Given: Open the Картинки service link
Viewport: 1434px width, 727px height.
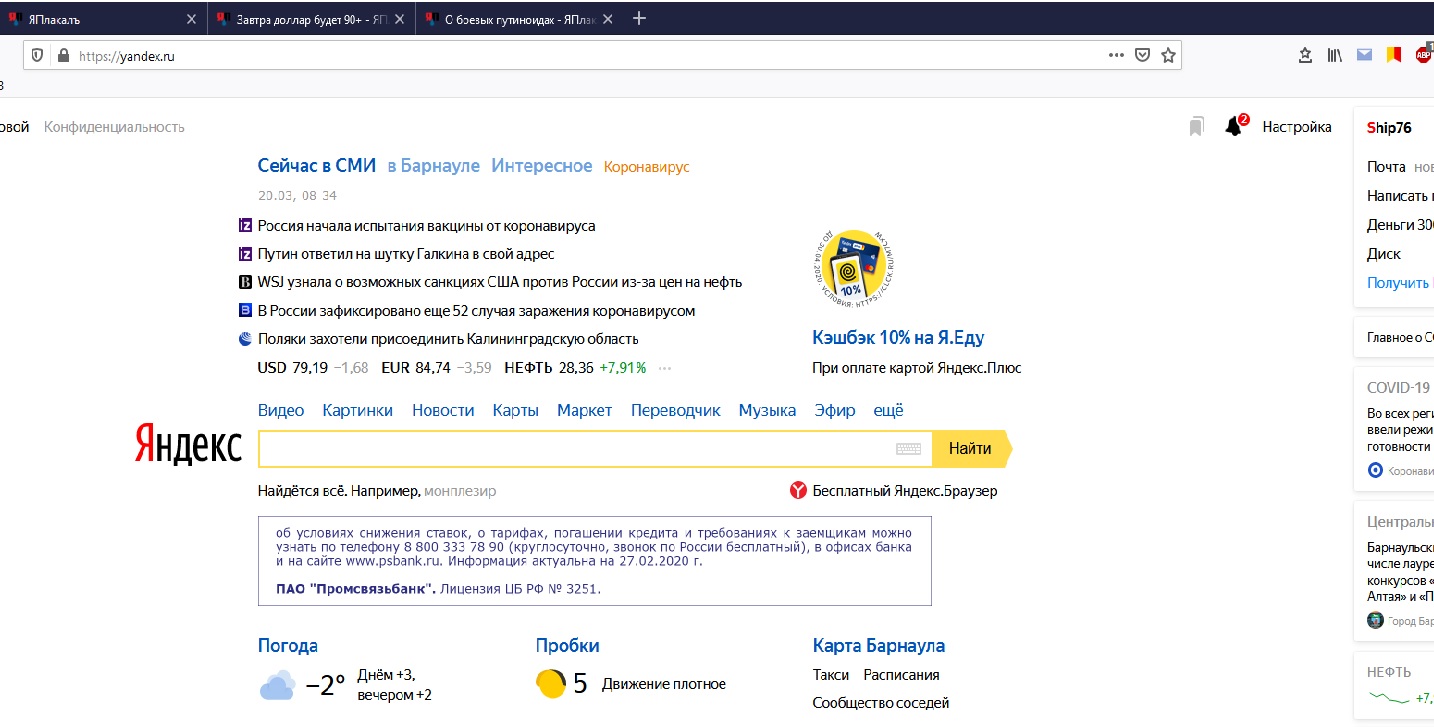Looking at the screenshot, I should (x=358, y=410).
